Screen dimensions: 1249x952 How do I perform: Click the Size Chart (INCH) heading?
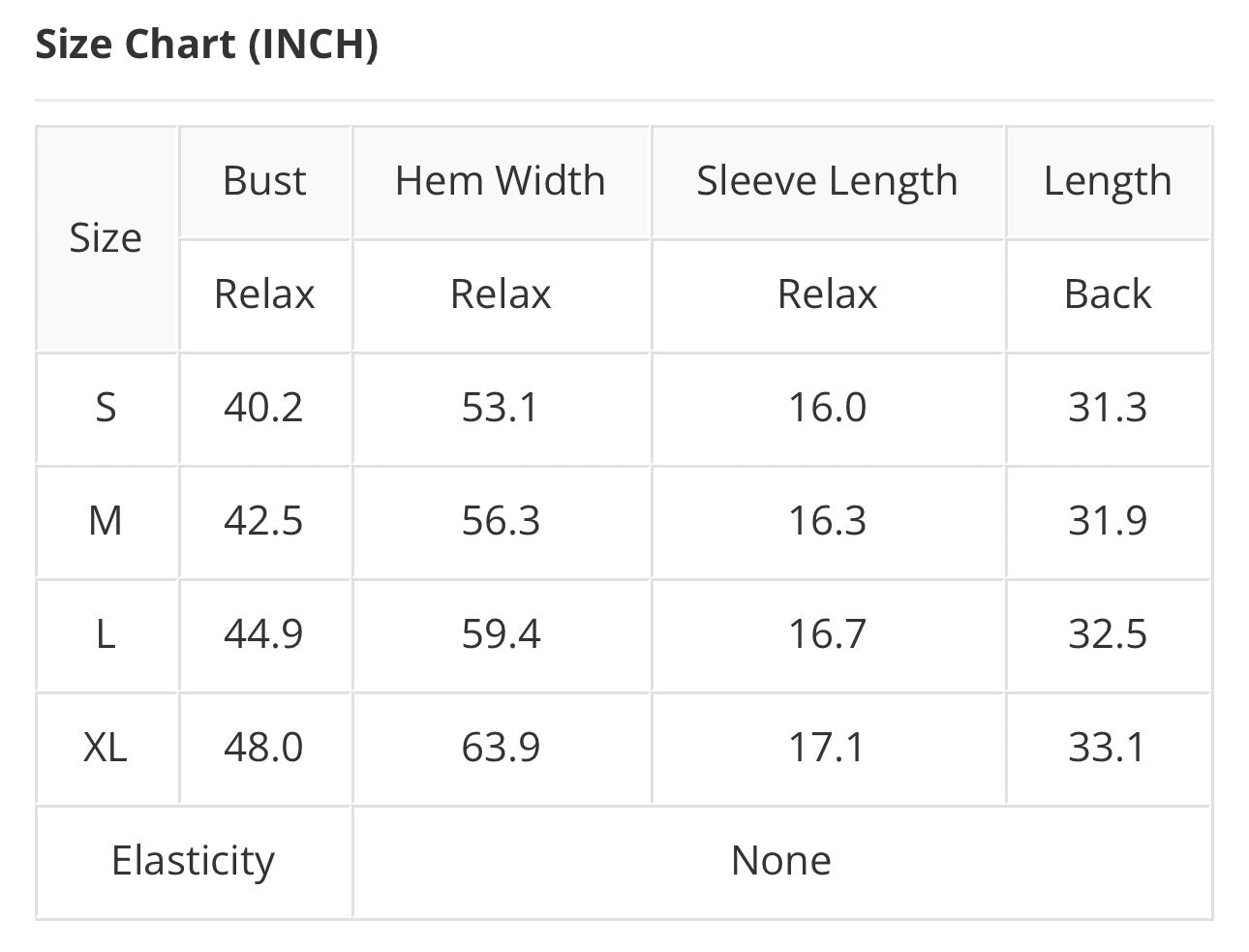pos(206,45)
